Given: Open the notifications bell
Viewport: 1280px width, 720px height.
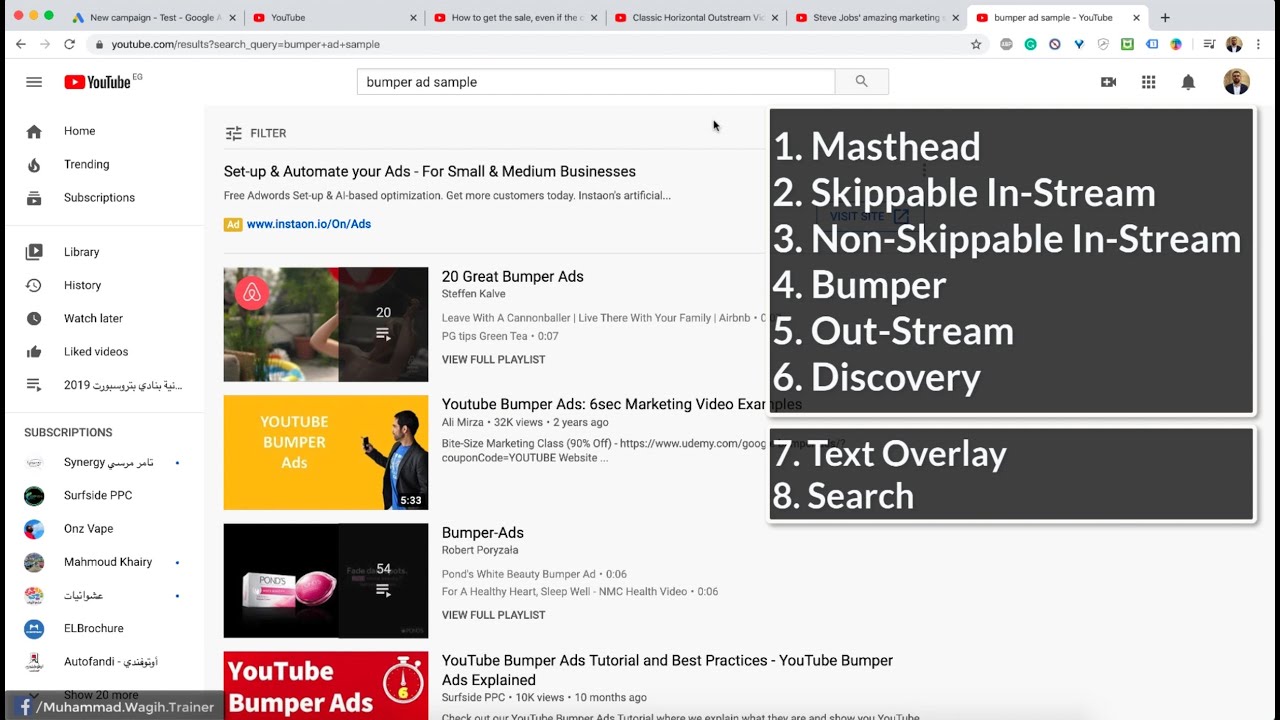Looking at the screenshot, I should (1188, 82).
